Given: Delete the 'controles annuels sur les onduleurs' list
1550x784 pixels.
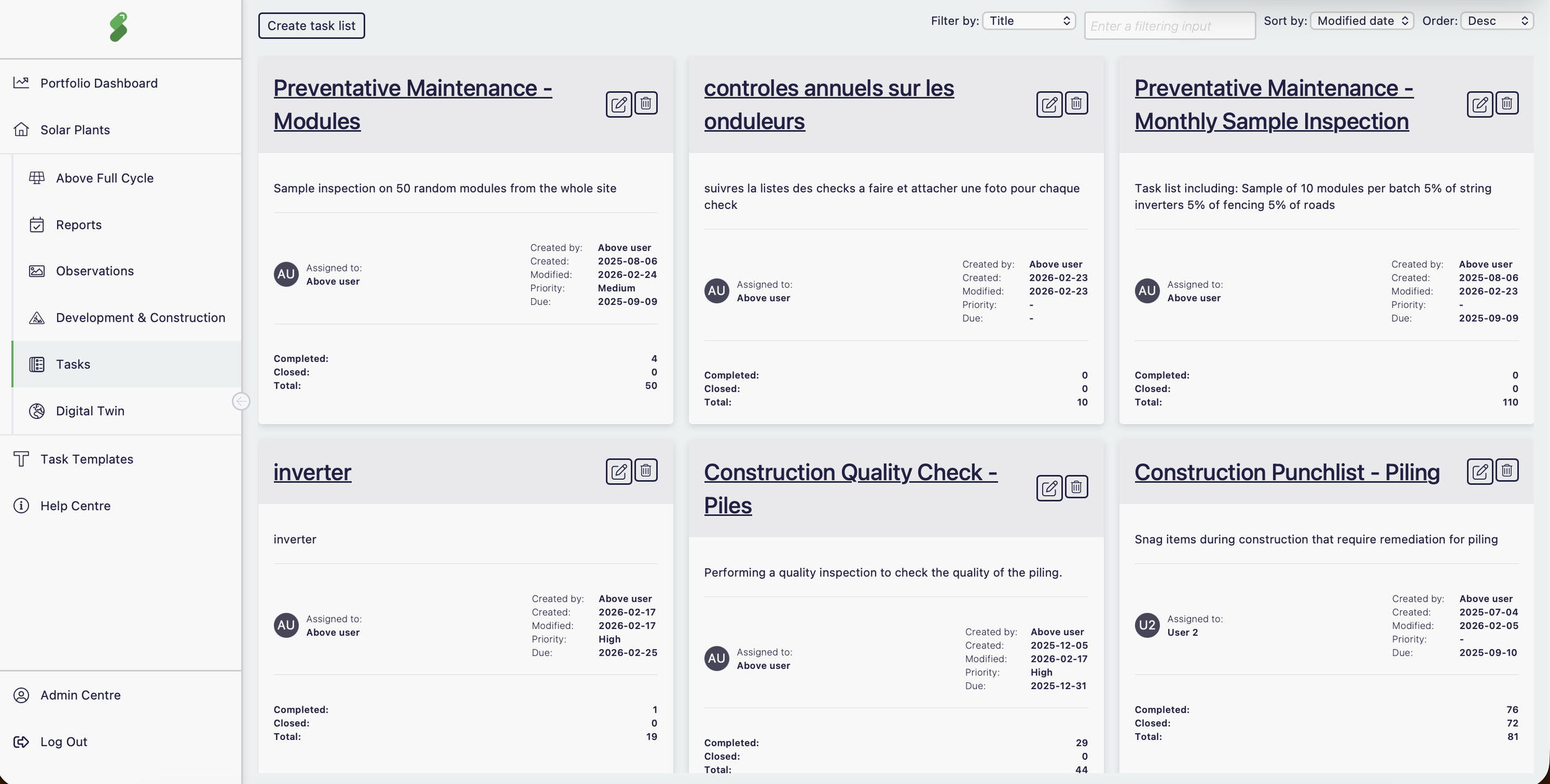Looking at the screenshot, I should (x=1076, y=104).
